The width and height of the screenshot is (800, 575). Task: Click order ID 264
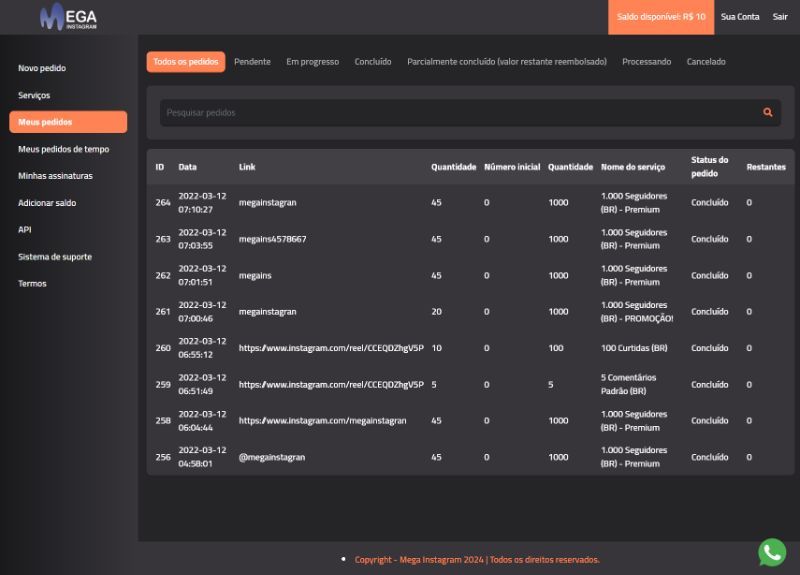(x=163, y=203)
